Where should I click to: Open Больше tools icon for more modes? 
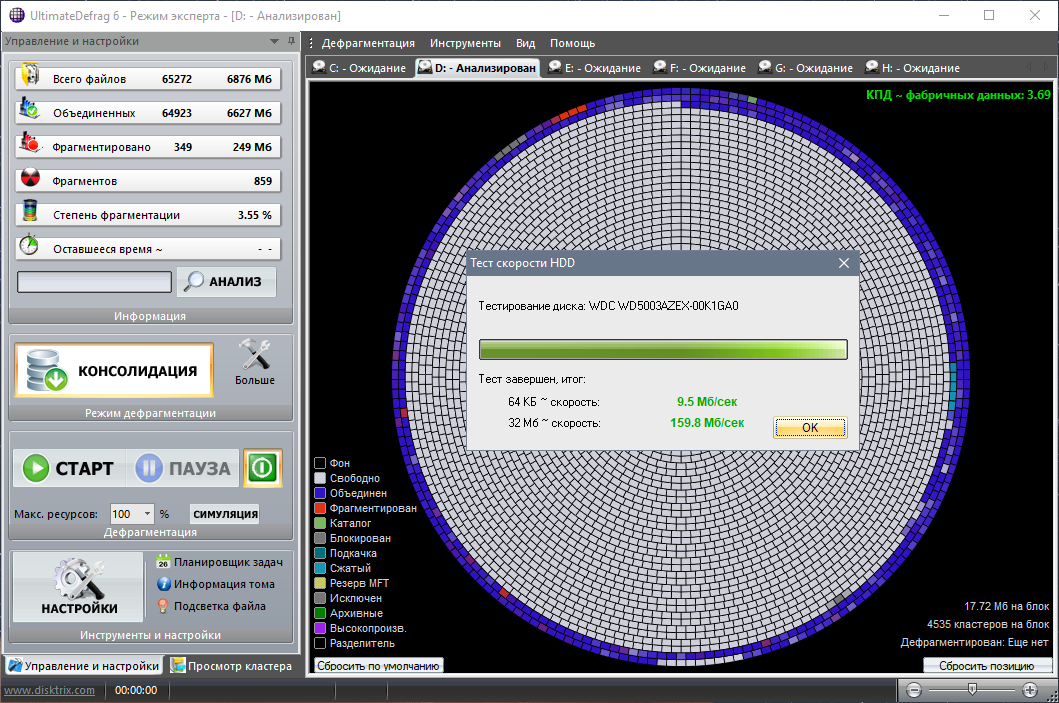click(x=254, y=363)
